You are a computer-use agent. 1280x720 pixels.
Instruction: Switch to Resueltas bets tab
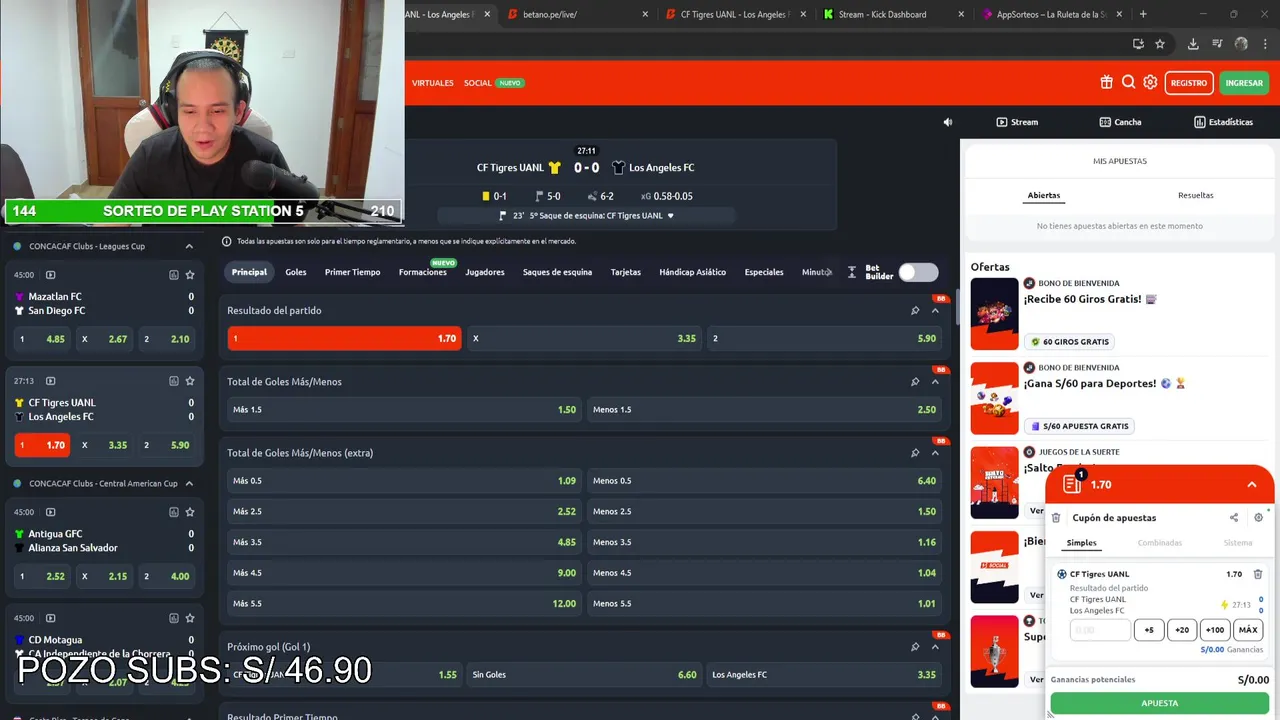point(1195,195)
